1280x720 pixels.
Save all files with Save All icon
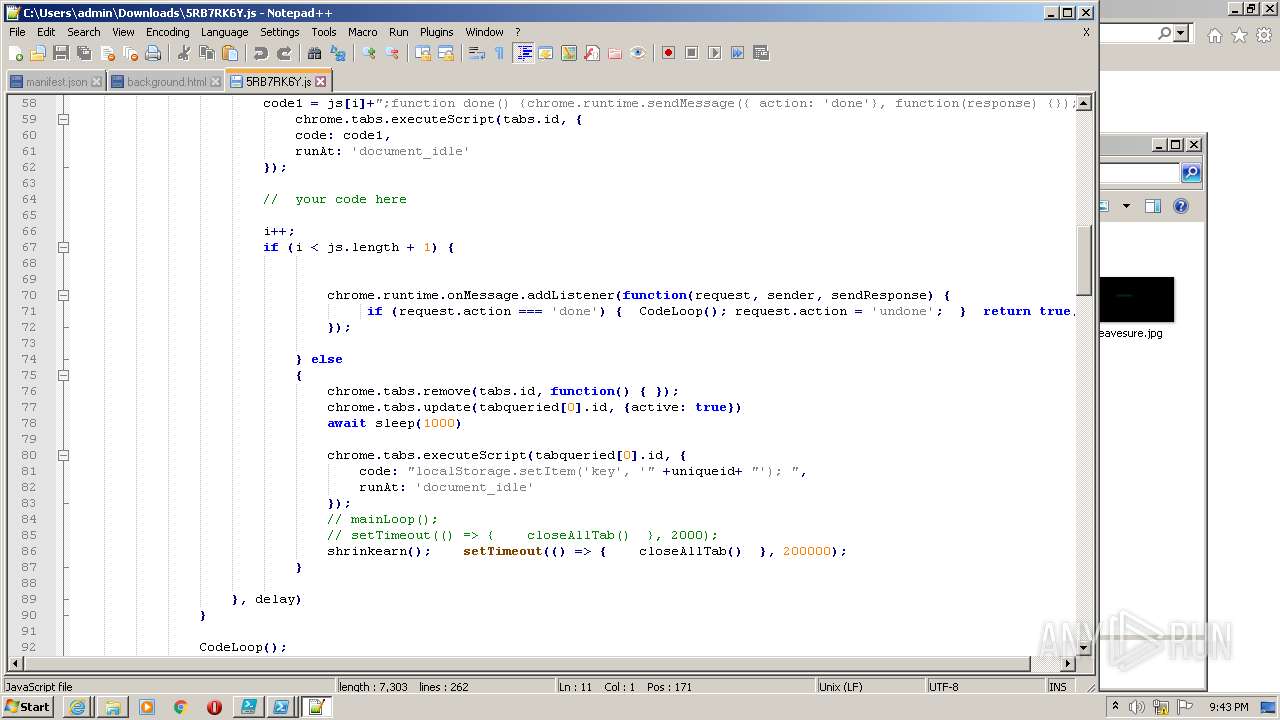pos(84,53)
